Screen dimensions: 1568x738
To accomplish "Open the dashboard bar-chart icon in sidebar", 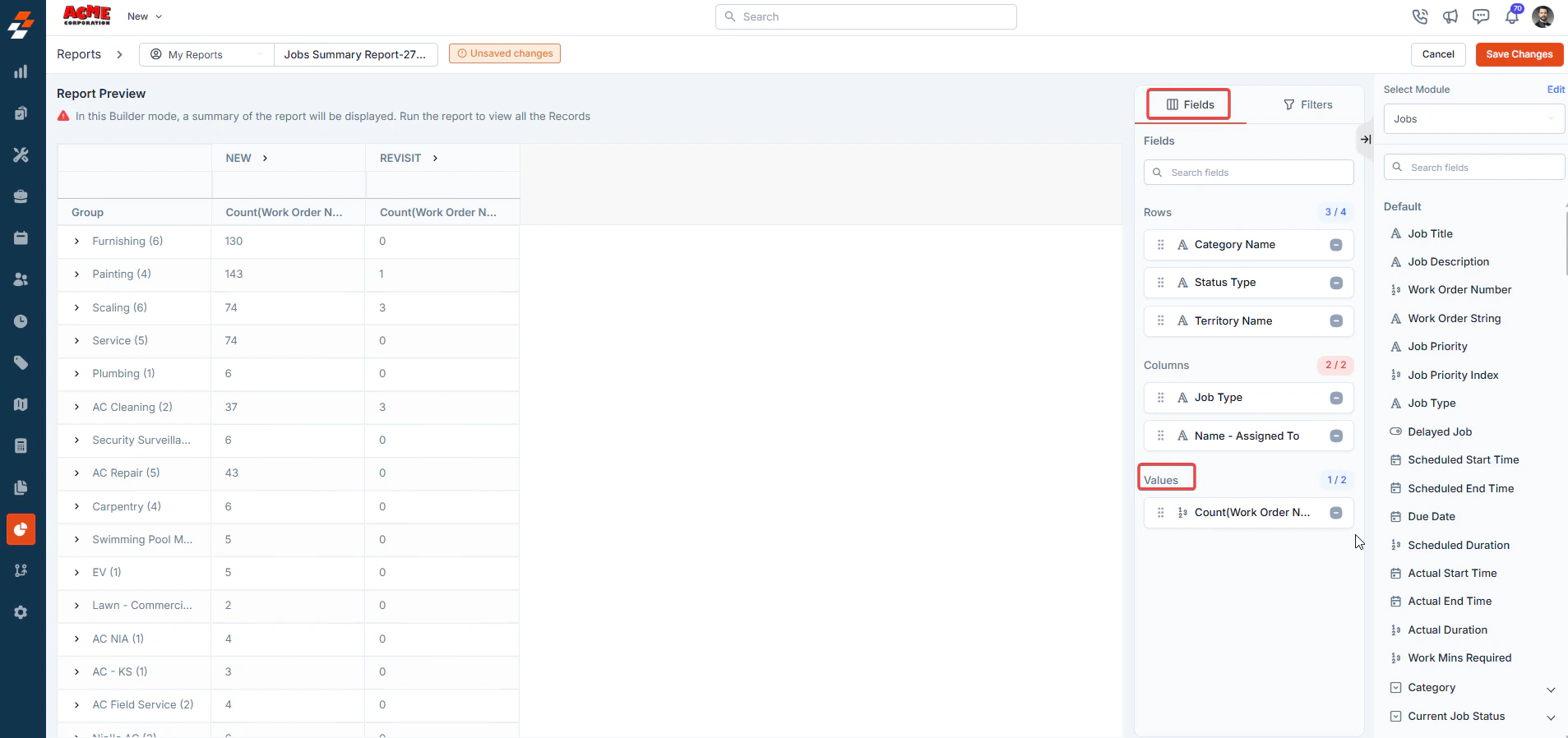I will pyautogui.click(x=21, y=71).
